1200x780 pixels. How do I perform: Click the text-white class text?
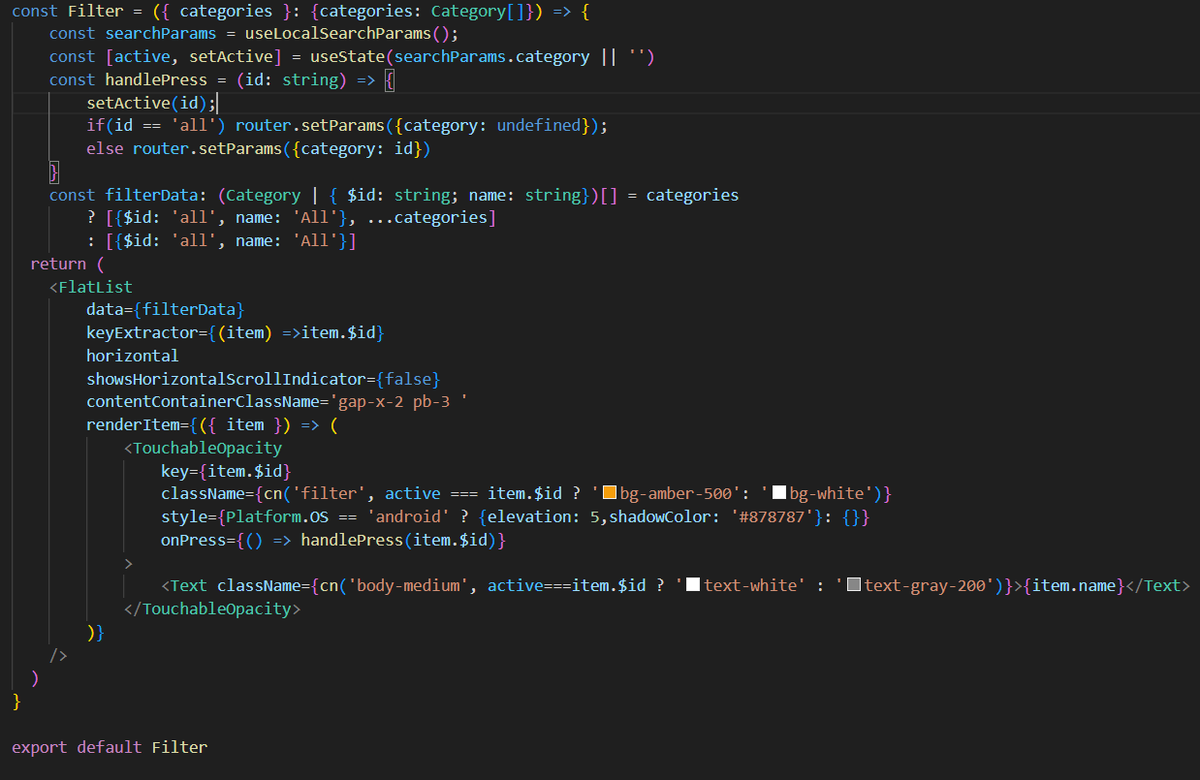coord(750,585)
